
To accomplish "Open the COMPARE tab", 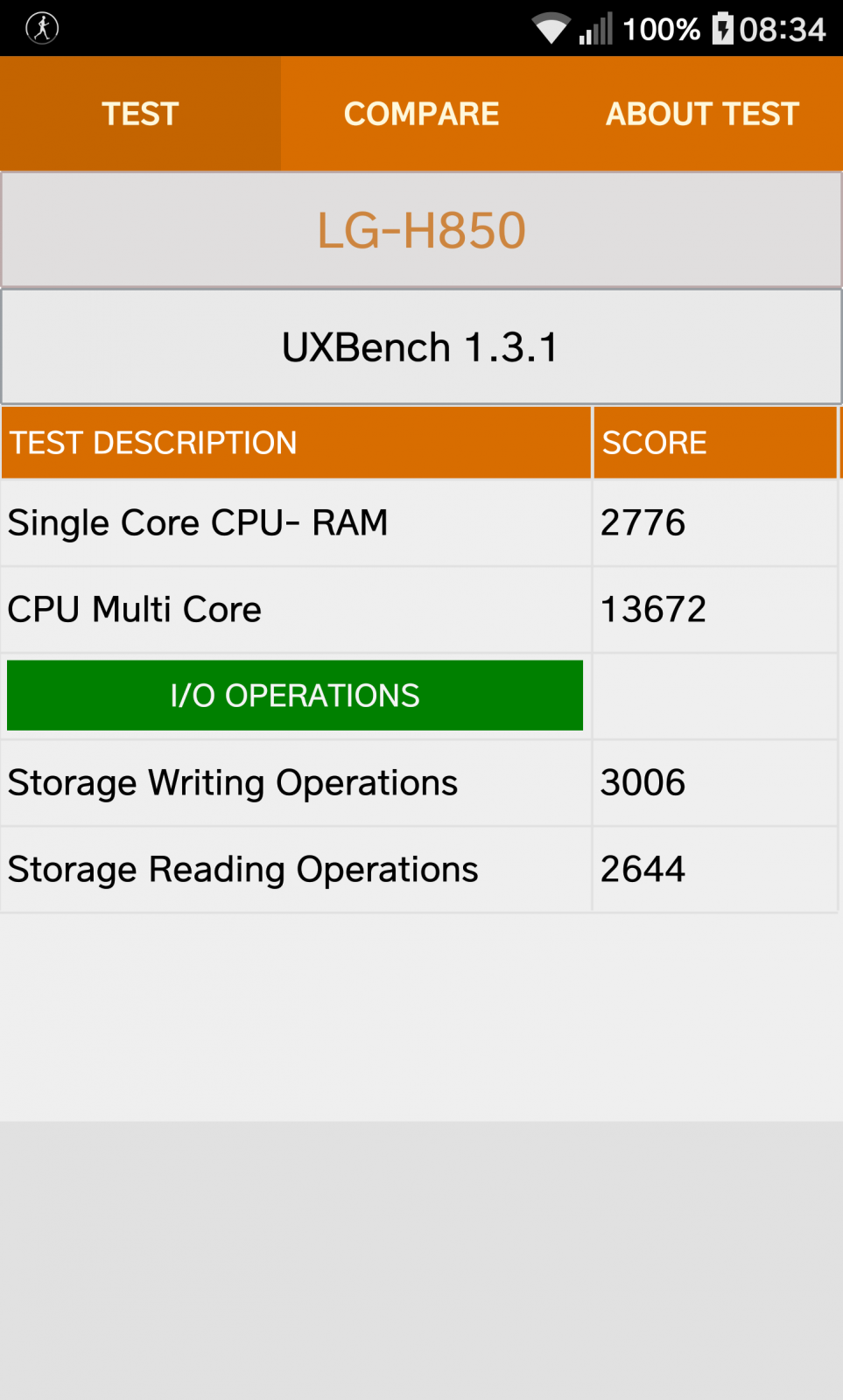I will point(422,114).
